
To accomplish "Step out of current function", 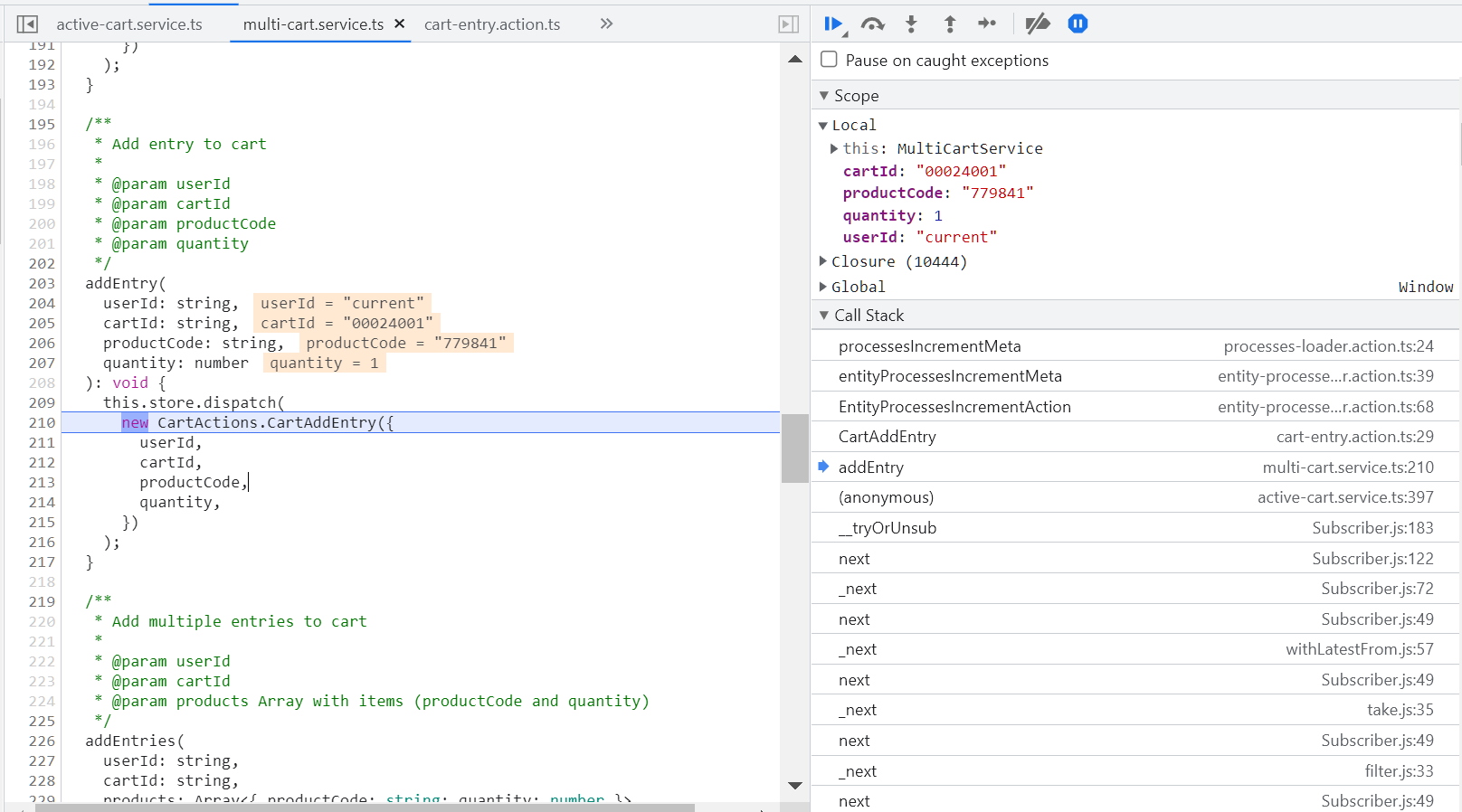I will coord(950,24).
